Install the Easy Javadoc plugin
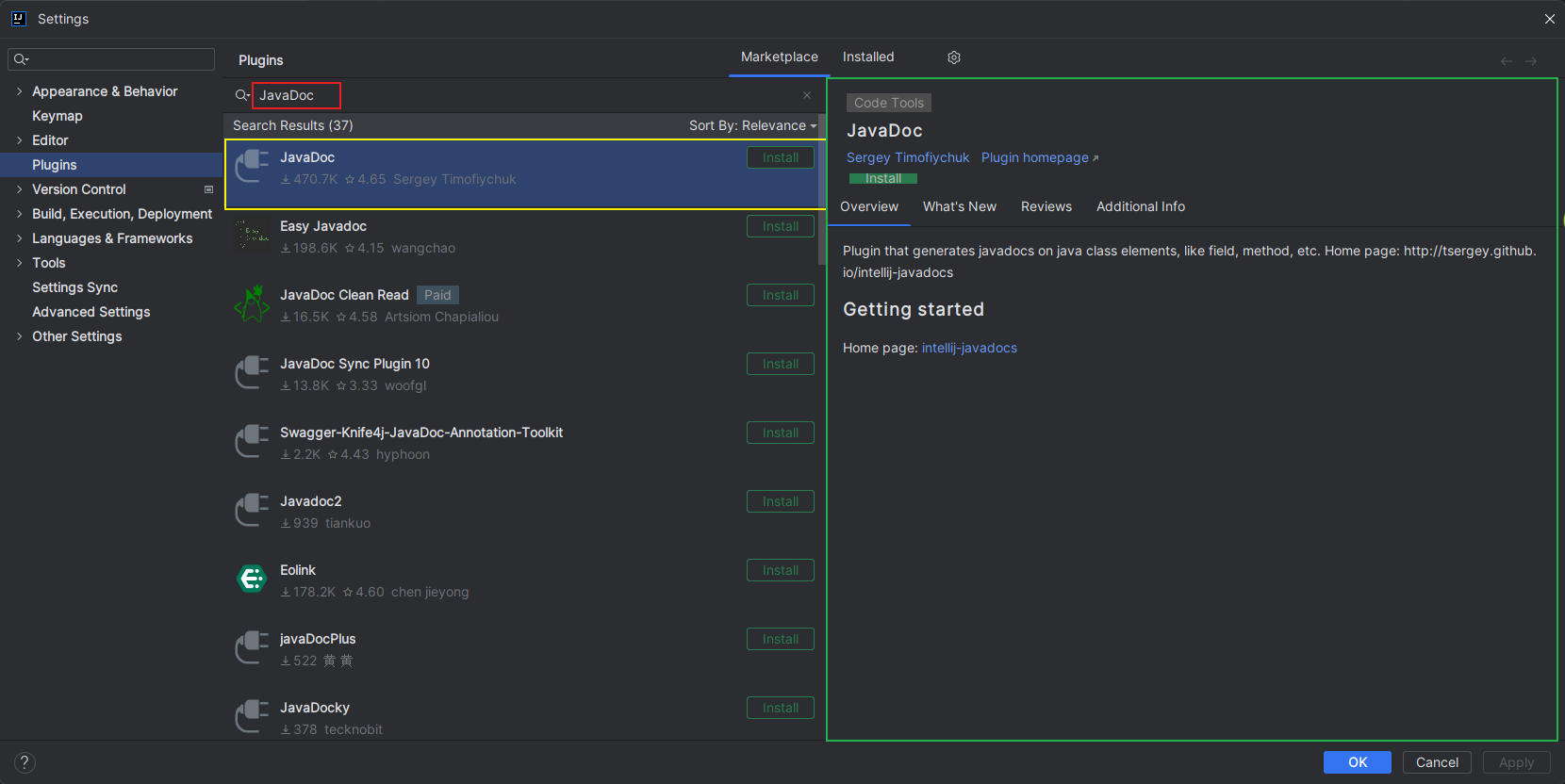1565x784 pixels. pyautogui.click(x=781, y=226)
